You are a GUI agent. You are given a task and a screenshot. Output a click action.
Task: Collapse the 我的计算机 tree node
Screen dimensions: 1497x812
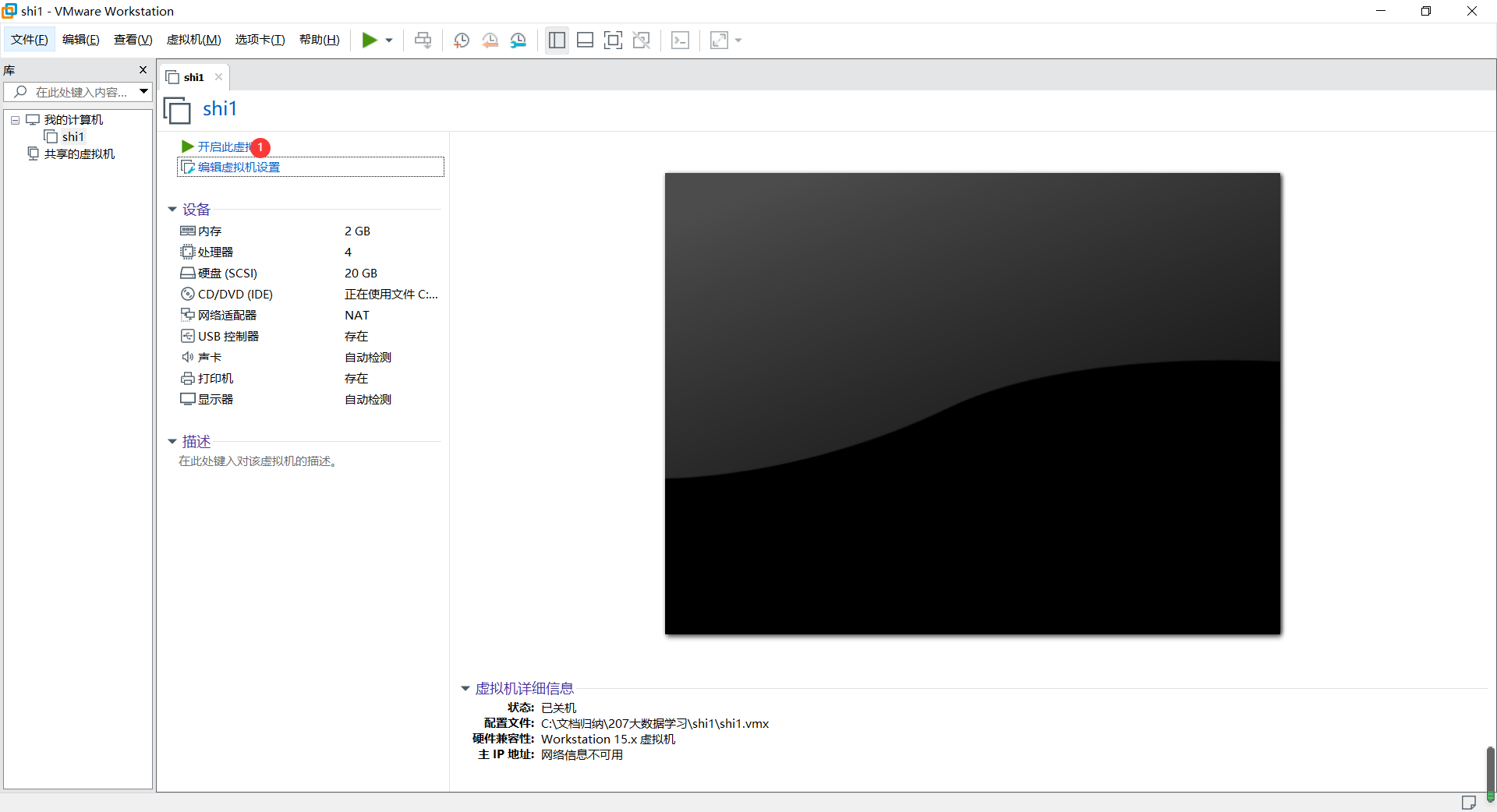(15, 120)
